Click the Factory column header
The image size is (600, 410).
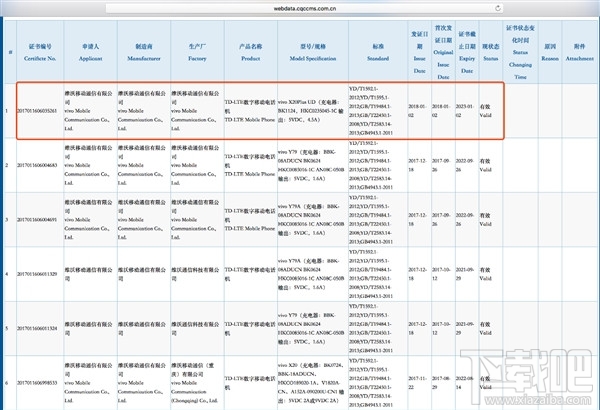(x=197, y=52)
